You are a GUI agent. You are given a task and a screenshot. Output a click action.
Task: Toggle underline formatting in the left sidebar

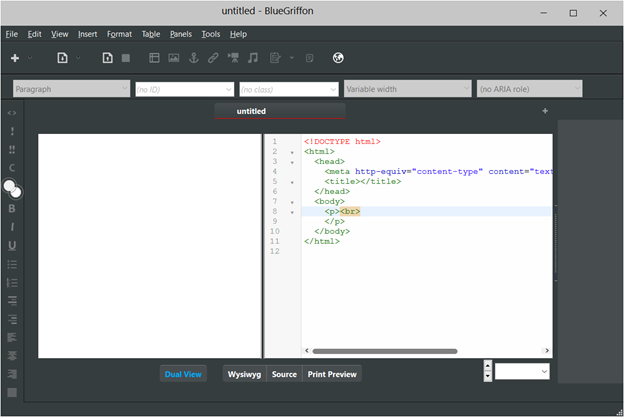point(12,245)
